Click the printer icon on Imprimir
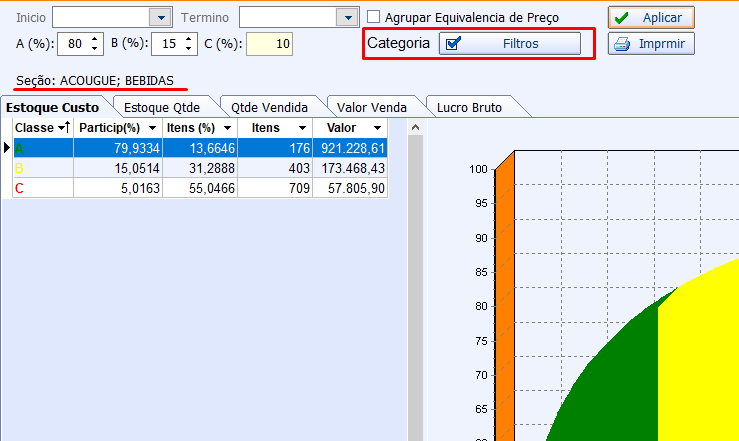 tap(622, 44)
